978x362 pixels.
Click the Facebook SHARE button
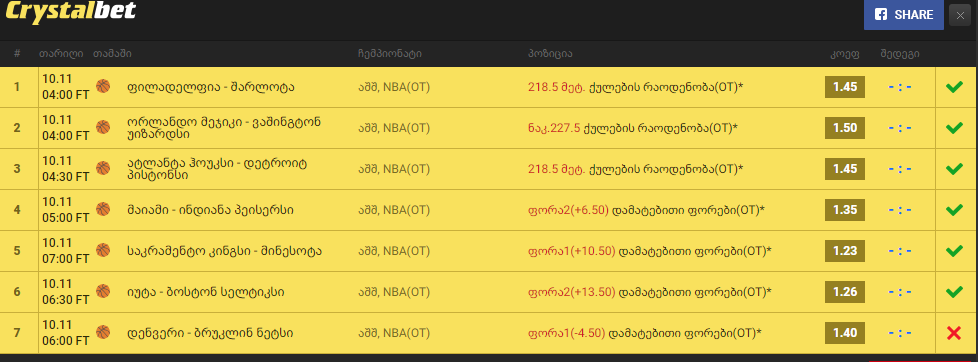(x=903, y=14)
